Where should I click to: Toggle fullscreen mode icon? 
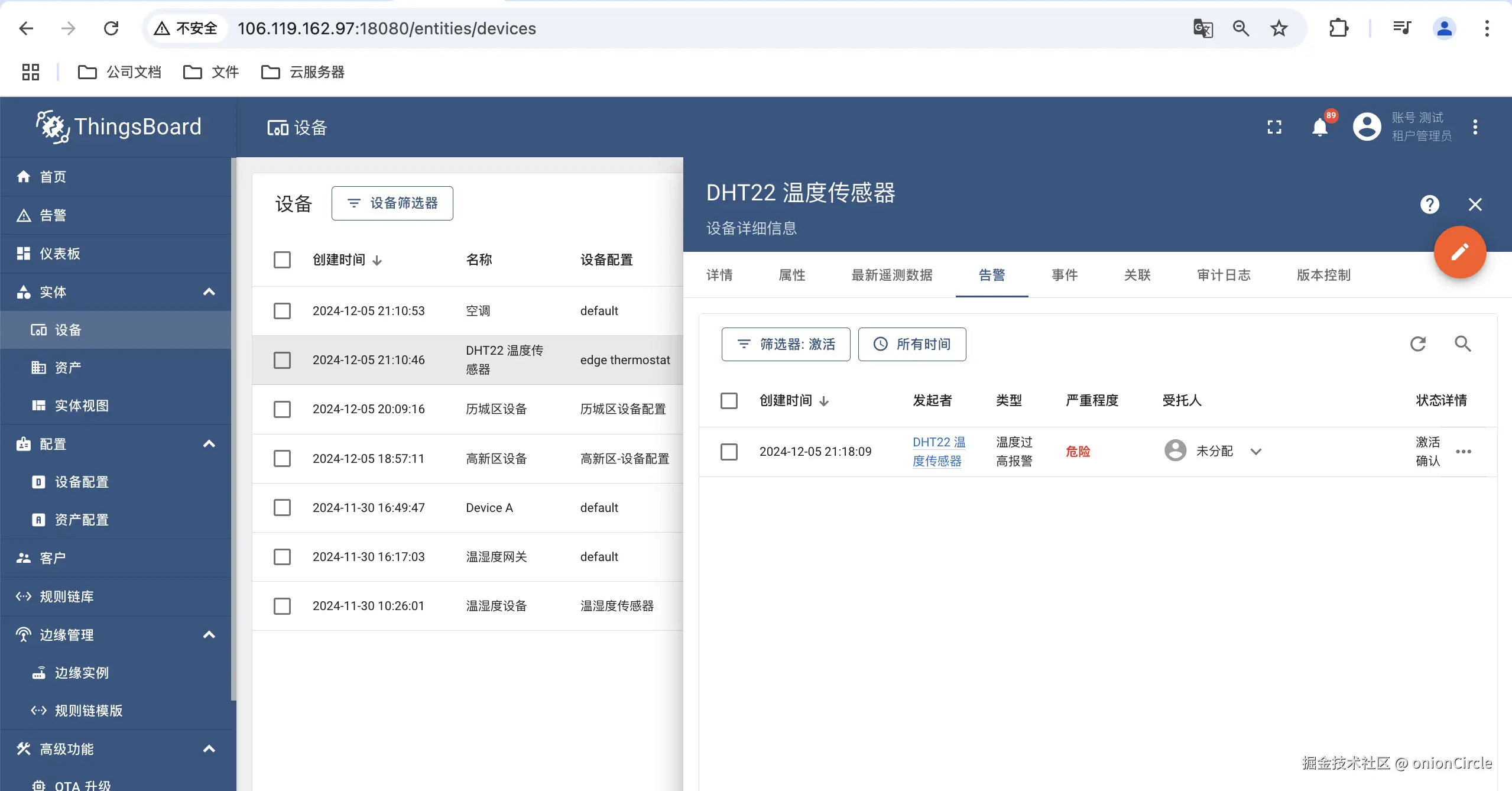coord(1274,127)
